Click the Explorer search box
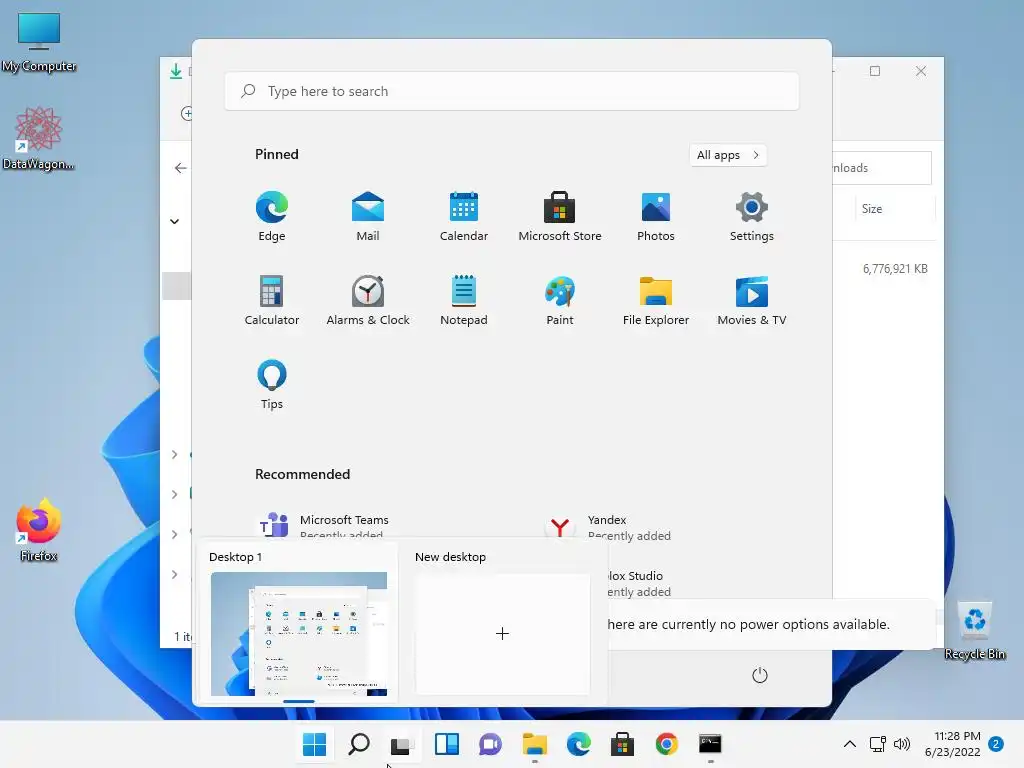This screenshot has height=768, width=1024. click(882, 168)
